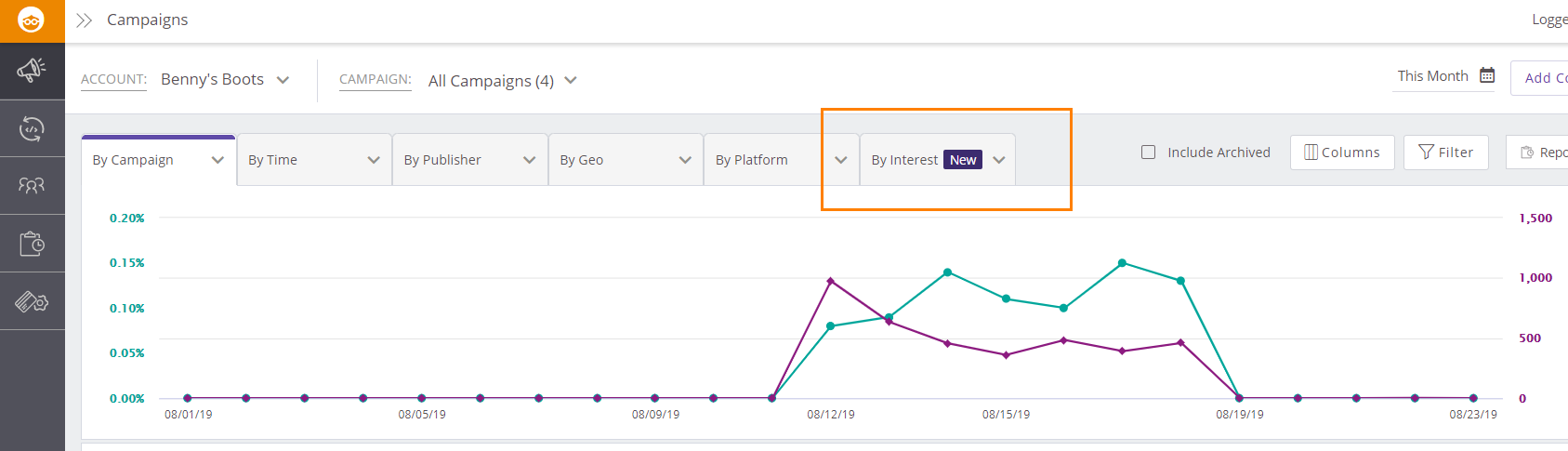The image size is (1568, 451).
Task: Open the clipboard clock reports icon
Action: tap(32, 244)
